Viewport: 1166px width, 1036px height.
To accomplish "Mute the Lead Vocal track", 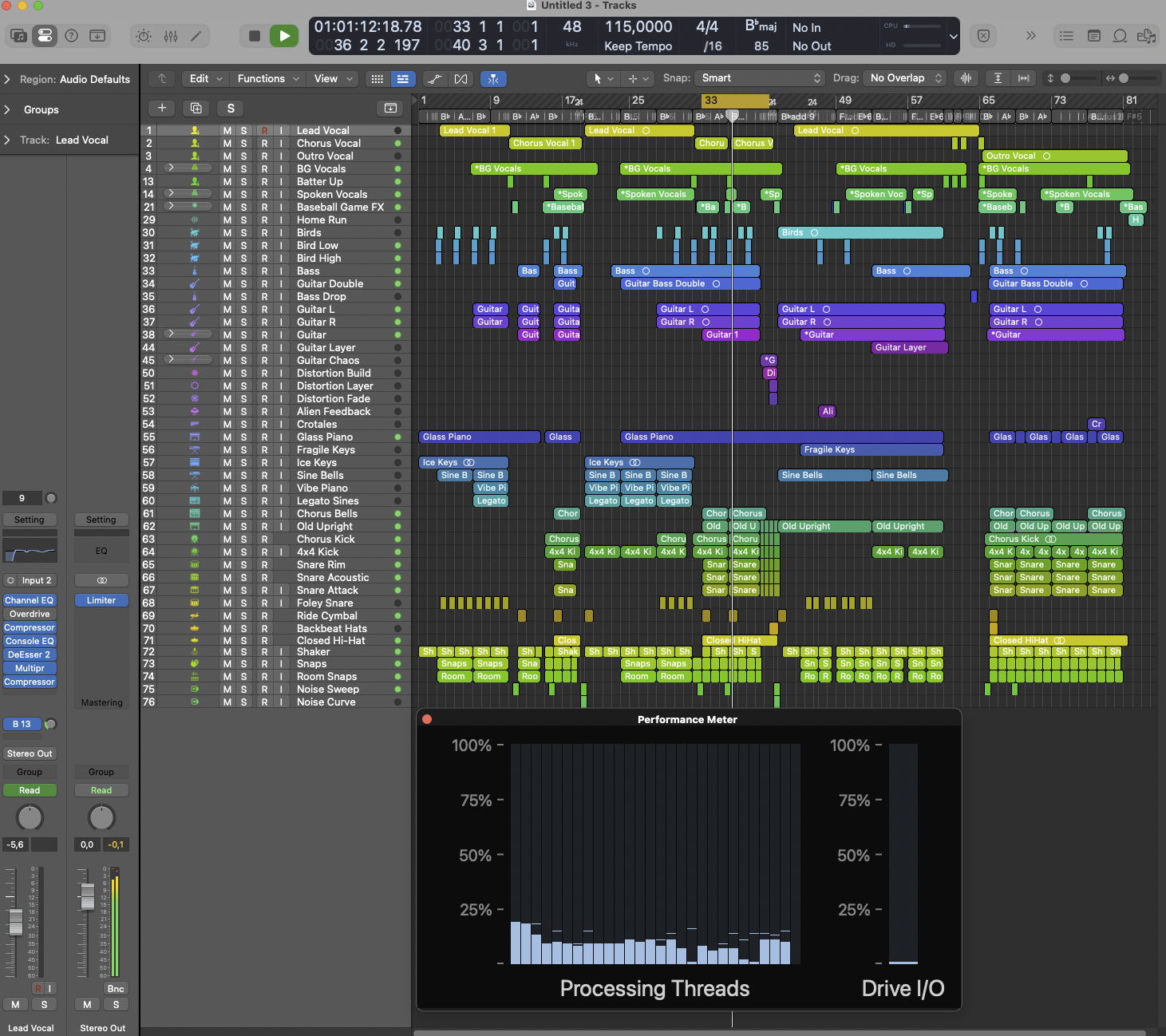I will coord(227,131).
